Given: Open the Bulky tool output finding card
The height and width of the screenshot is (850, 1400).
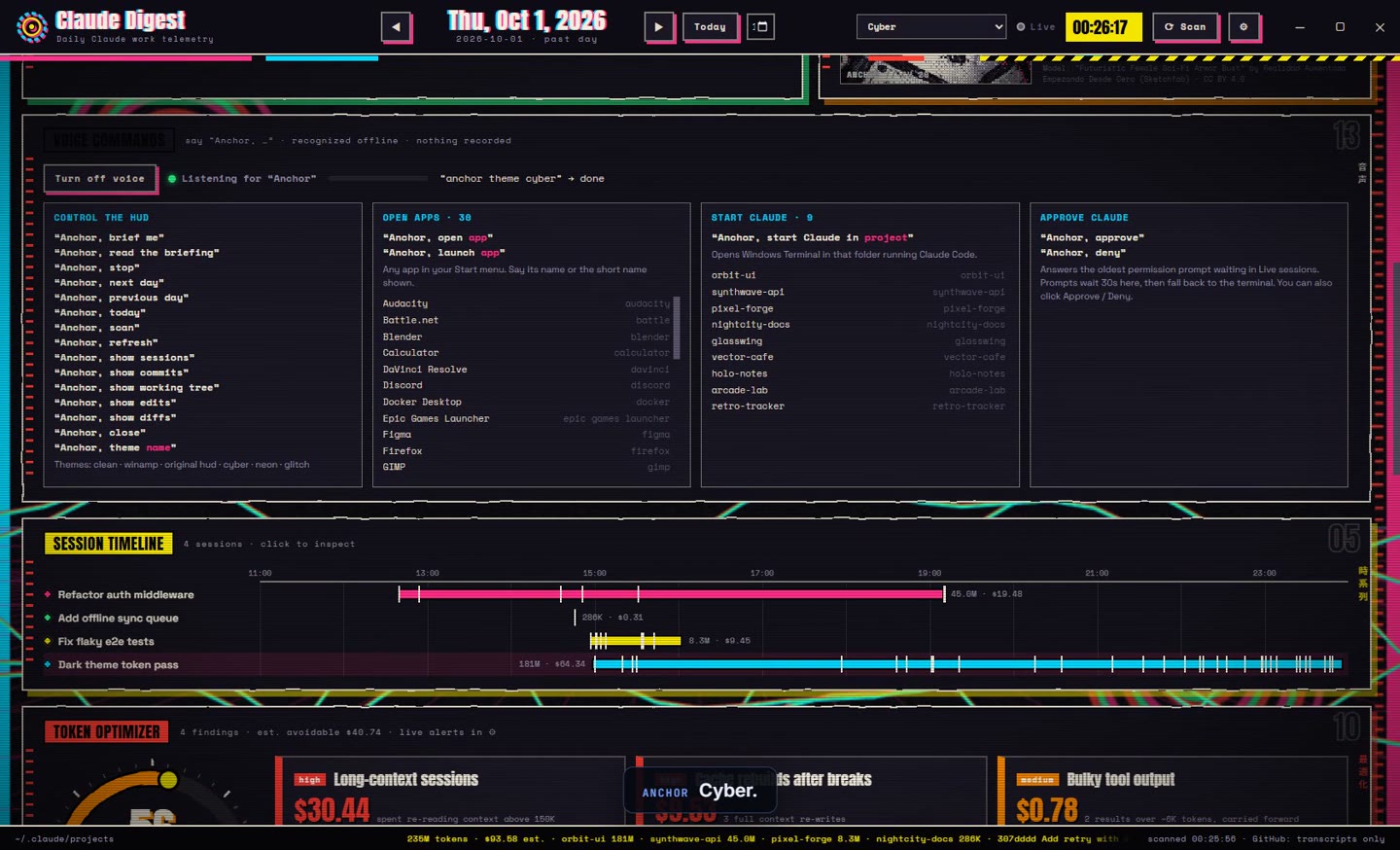Looking at the screenshot, I should (1172, 792).
